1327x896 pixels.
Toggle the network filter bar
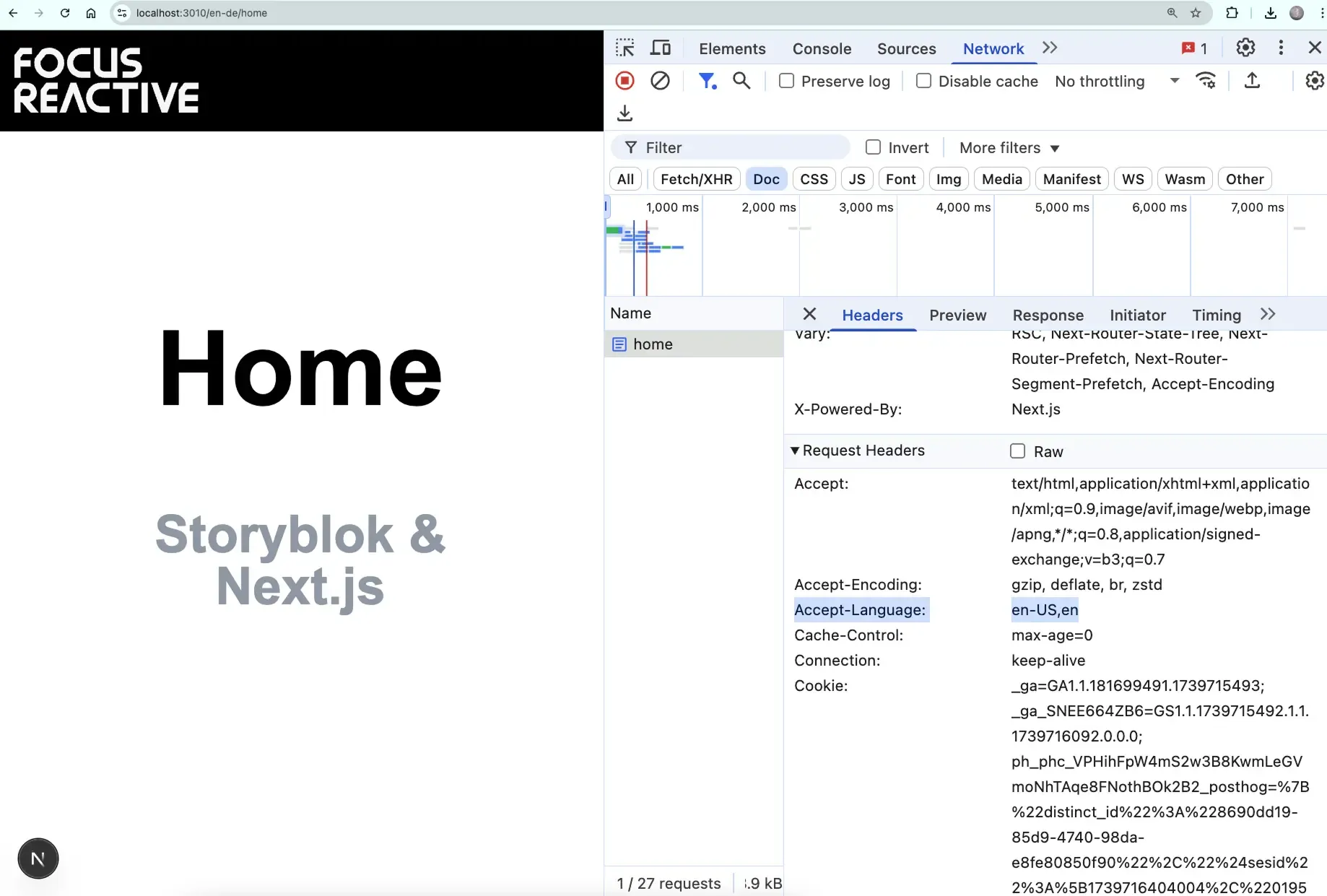pyautogui.click(x=707, y=81)
